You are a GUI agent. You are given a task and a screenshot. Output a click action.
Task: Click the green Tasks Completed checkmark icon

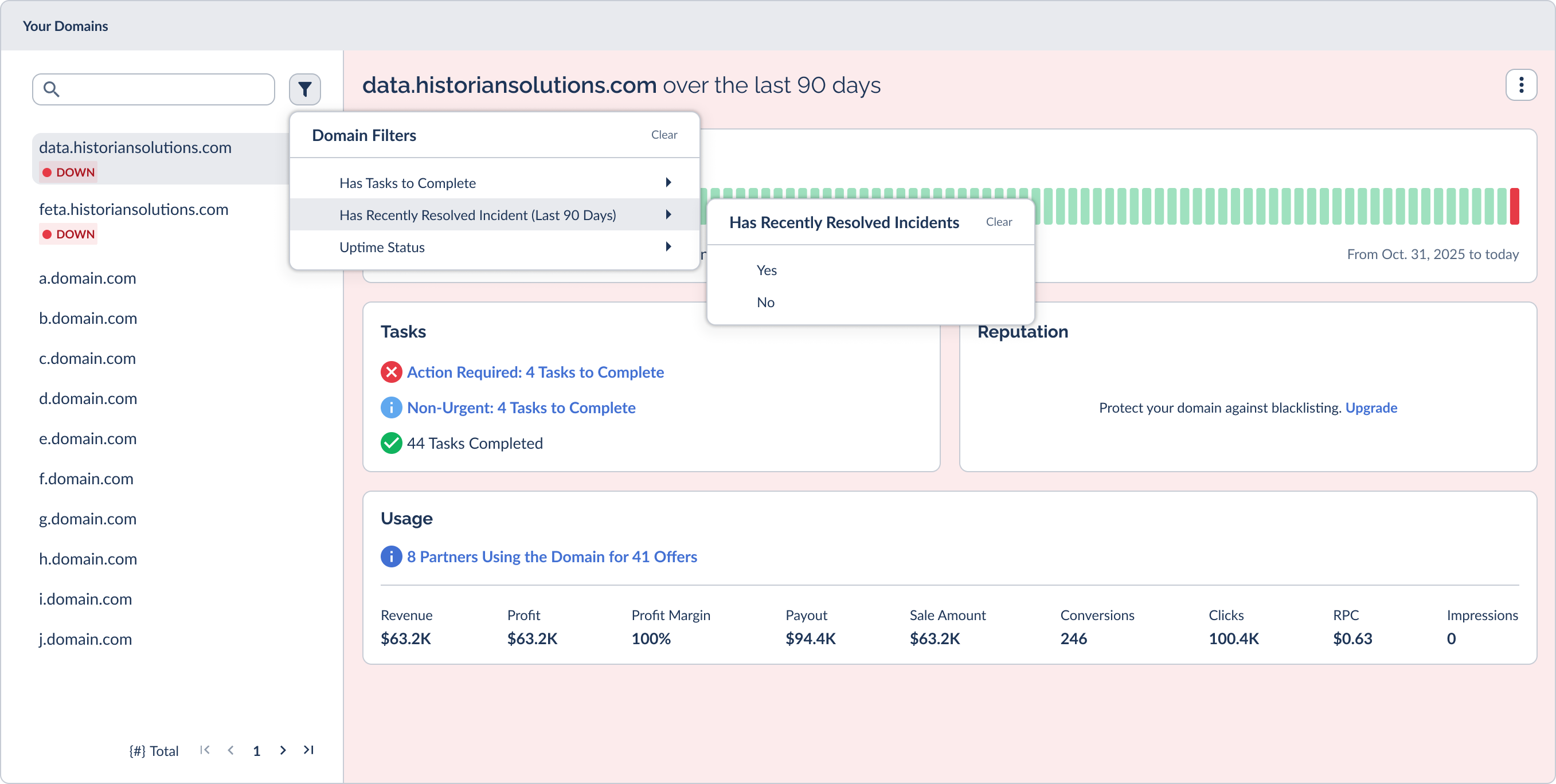click(x=392, y=444)
